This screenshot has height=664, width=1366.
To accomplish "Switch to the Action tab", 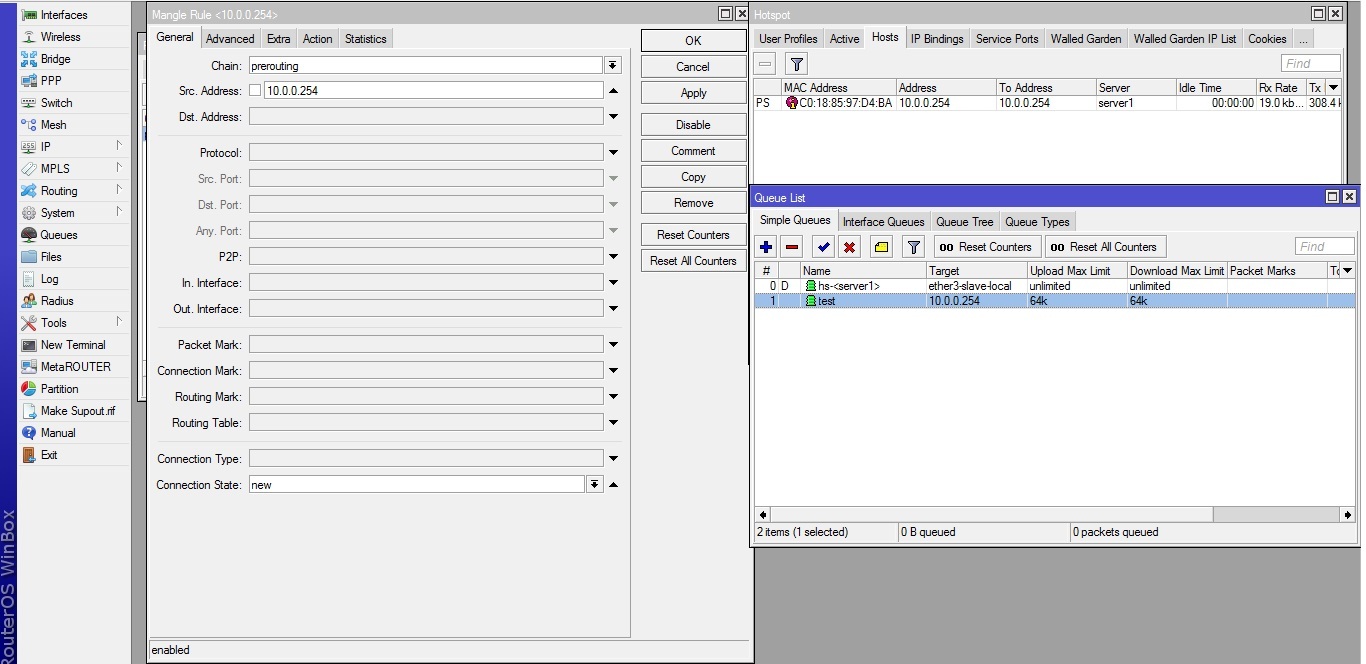I will [x=317, y=39].
